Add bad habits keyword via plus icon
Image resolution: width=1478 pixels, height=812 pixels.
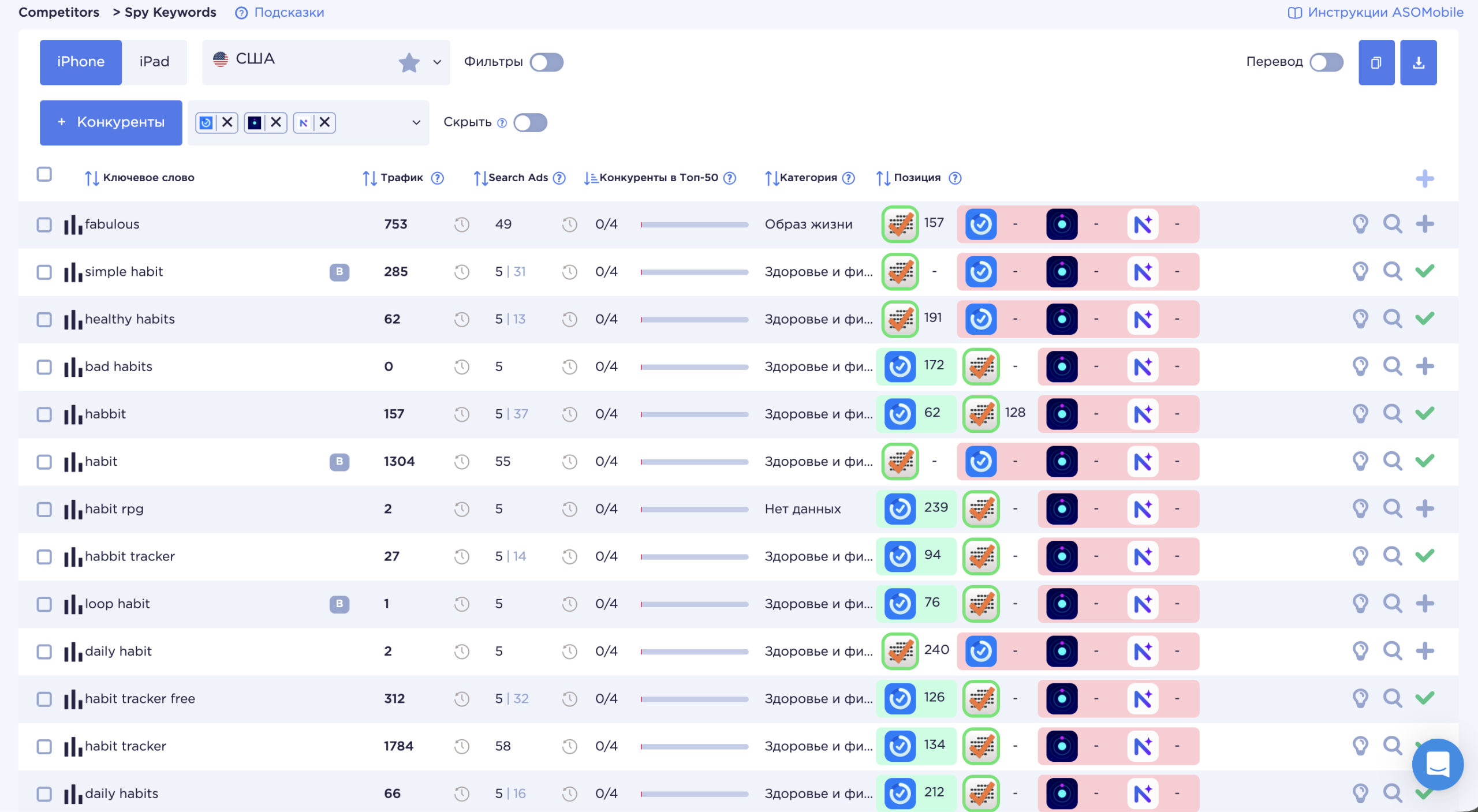[1425, 366]
